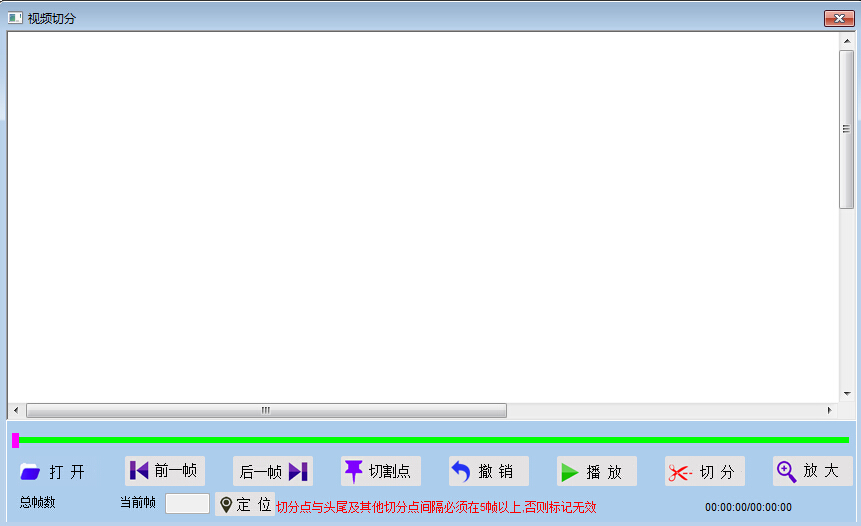This screenshot has height=526, width=861.
Task: Click the horizontal scrollbar thumb
Action: (x=266, y=410)
